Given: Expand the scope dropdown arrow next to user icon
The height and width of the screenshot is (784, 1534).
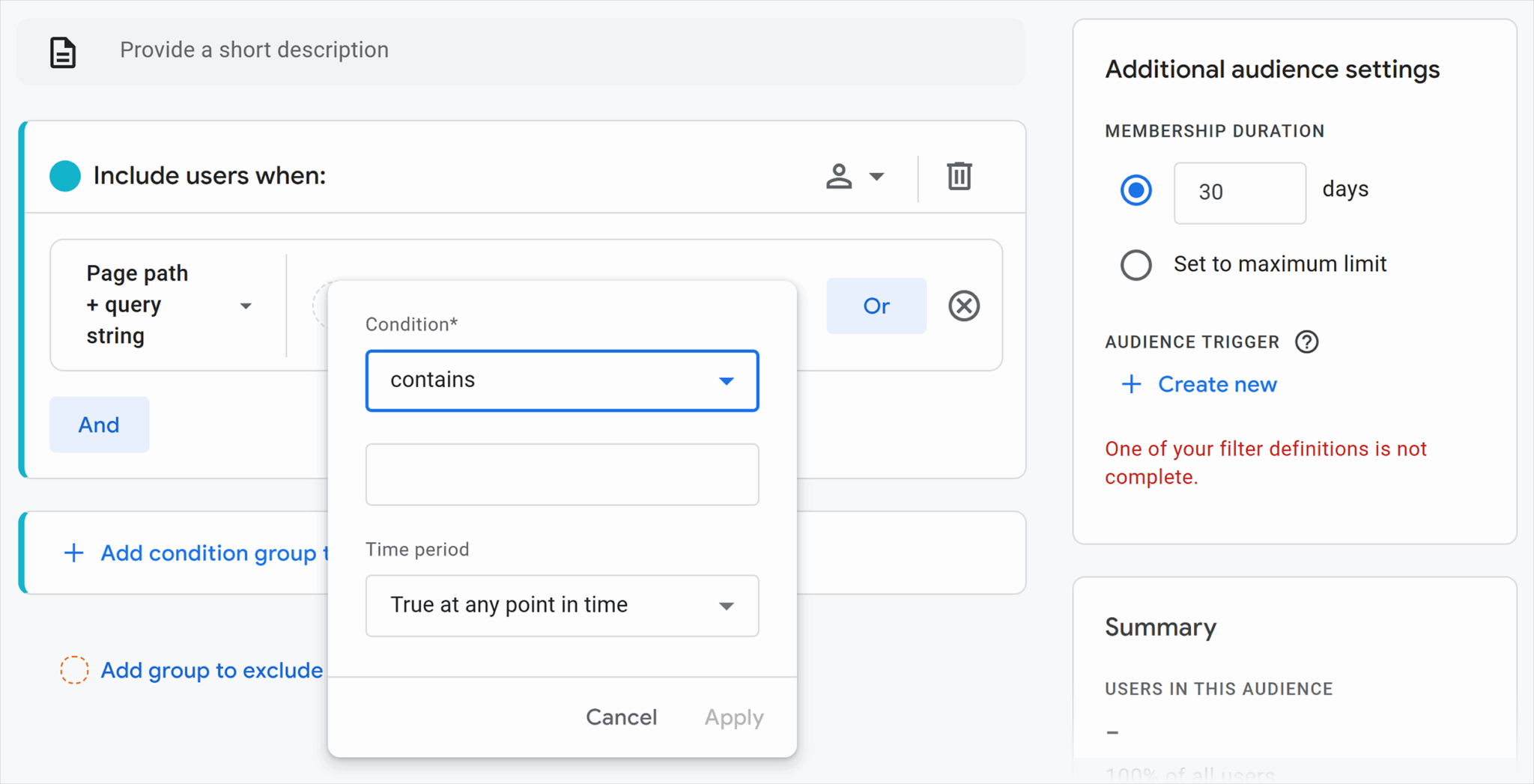Looking at the screenshot, I should 876,177.
